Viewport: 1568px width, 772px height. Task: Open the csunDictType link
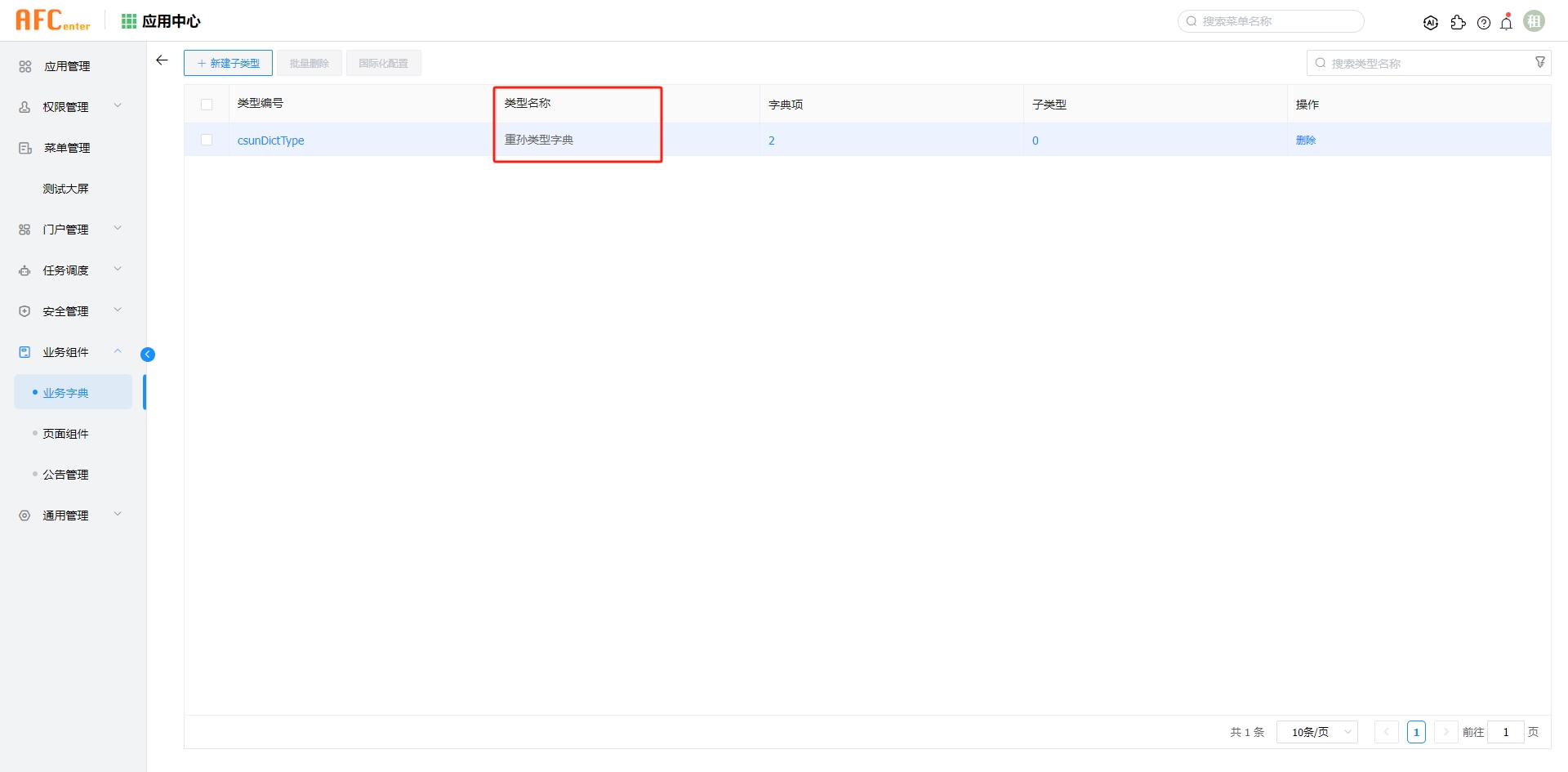coord(270,141)
